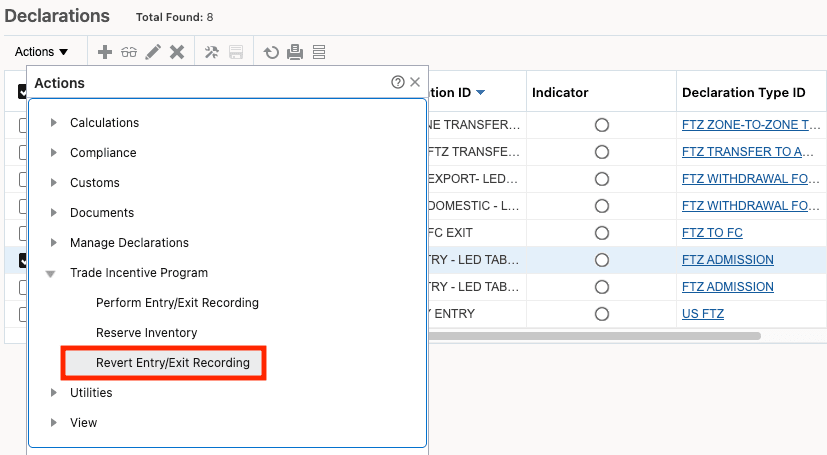Click the greyed floppy-disk save icon

[236, 52]
